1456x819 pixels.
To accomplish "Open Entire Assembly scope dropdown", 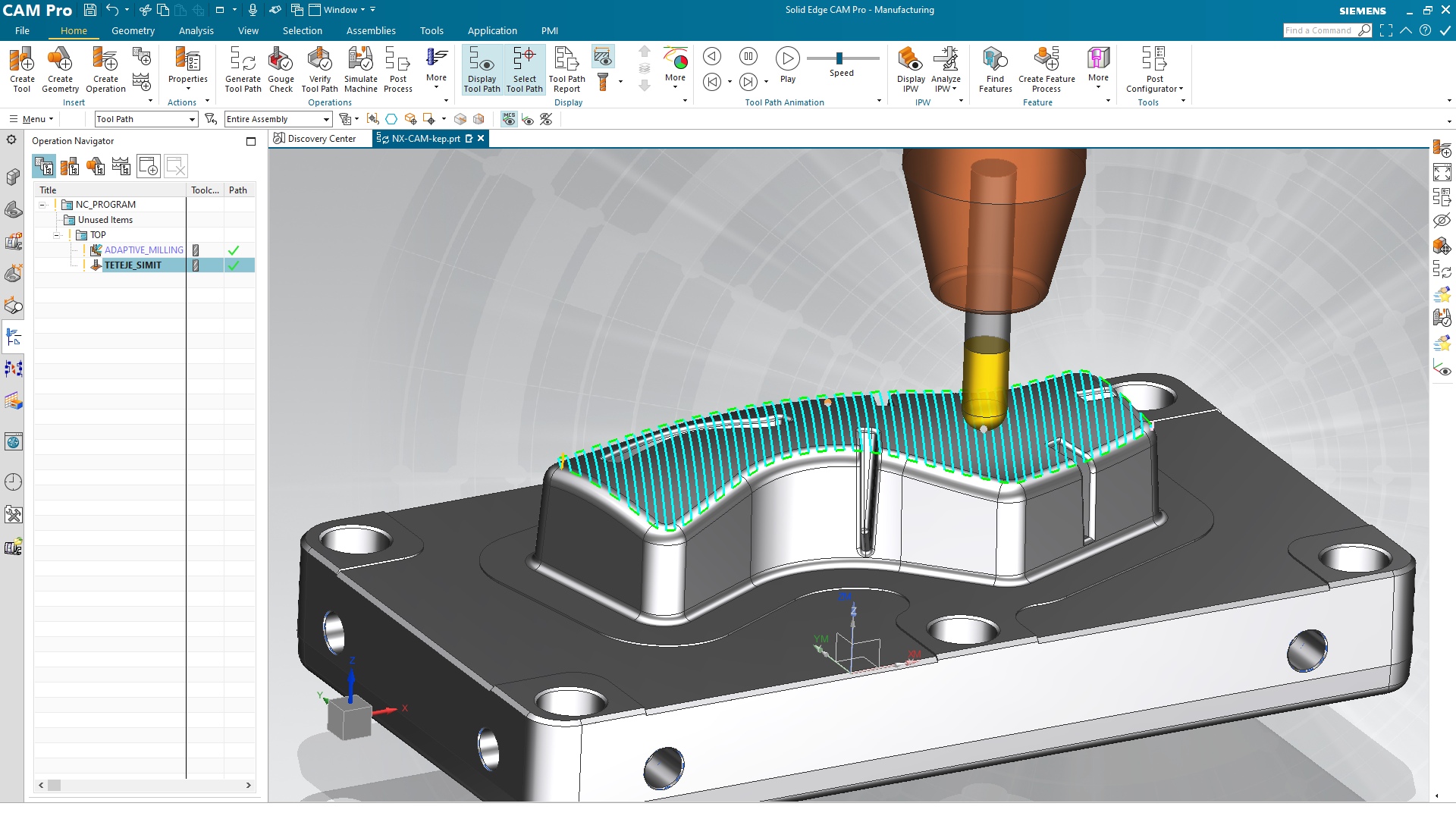I will 326,119.
